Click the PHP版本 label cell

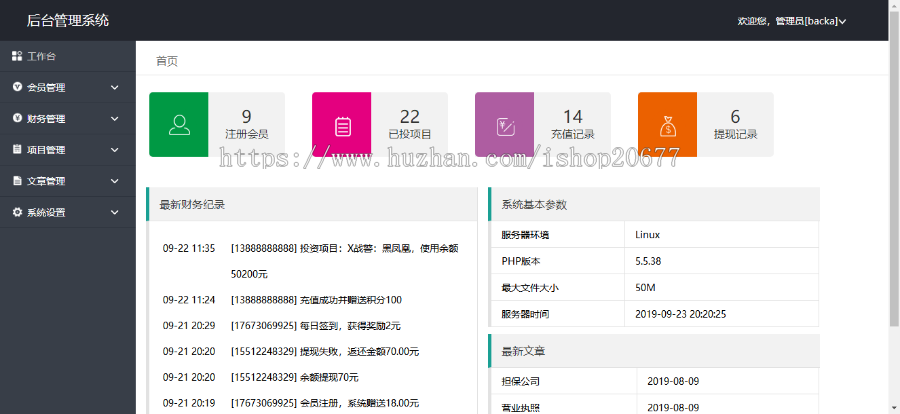[558, 261]
